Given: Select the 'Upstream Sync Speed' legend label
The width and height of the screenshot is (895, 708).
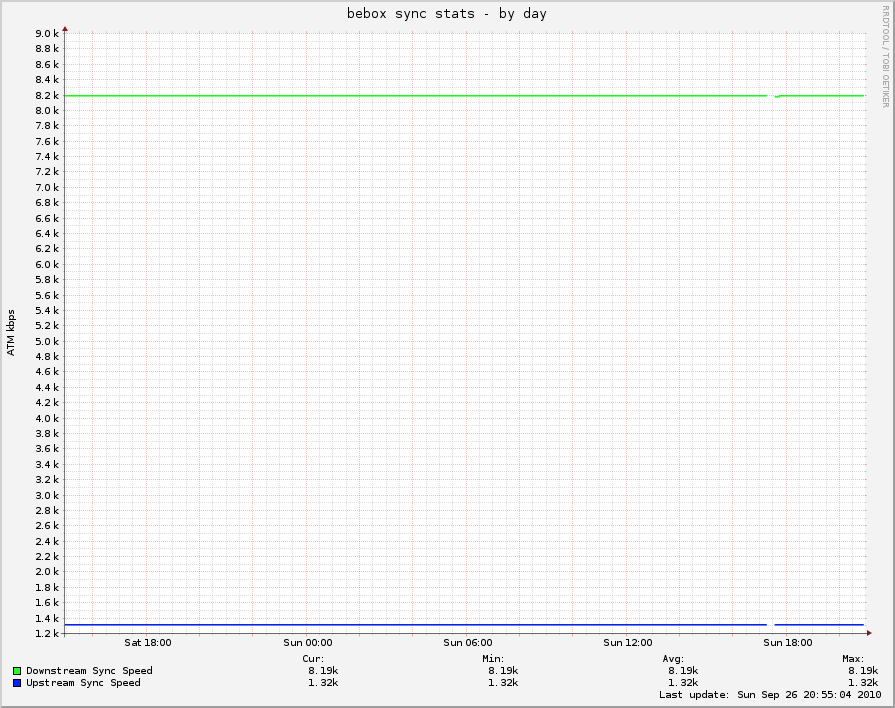Looking at the screenshot, I should [x=83, y=683].
